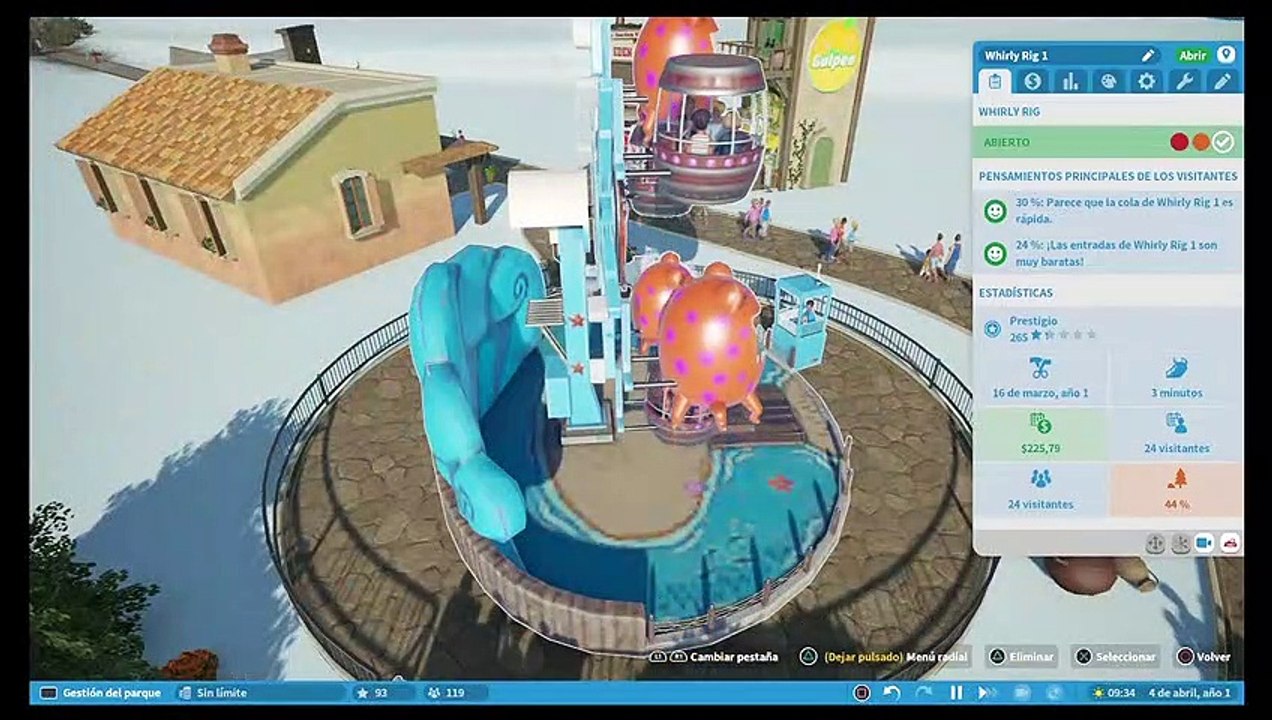Open the gear settings tab
Screen dimensions: 1272x720
(x=1146, y=82)
